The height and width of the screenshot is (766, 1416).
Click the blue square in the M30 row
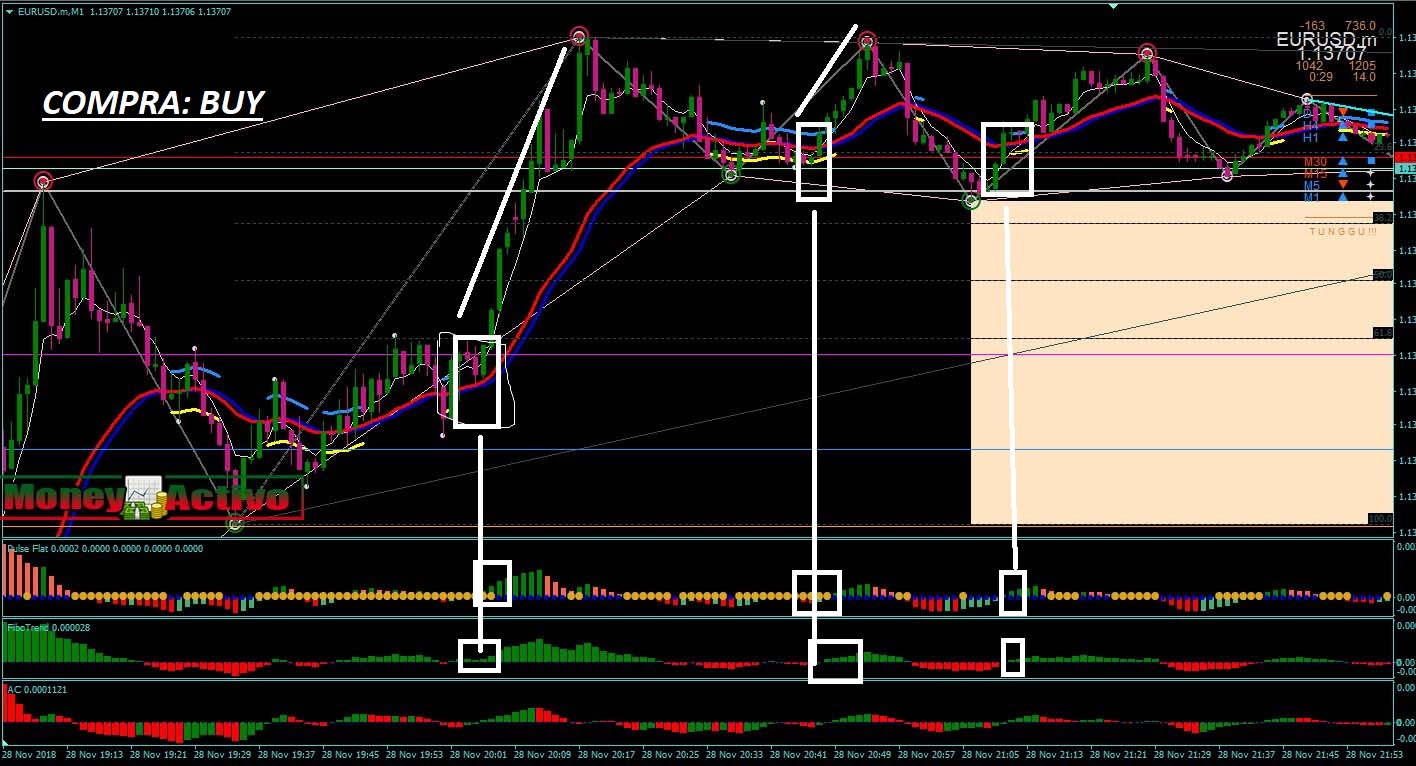[x=1371, y=161]
